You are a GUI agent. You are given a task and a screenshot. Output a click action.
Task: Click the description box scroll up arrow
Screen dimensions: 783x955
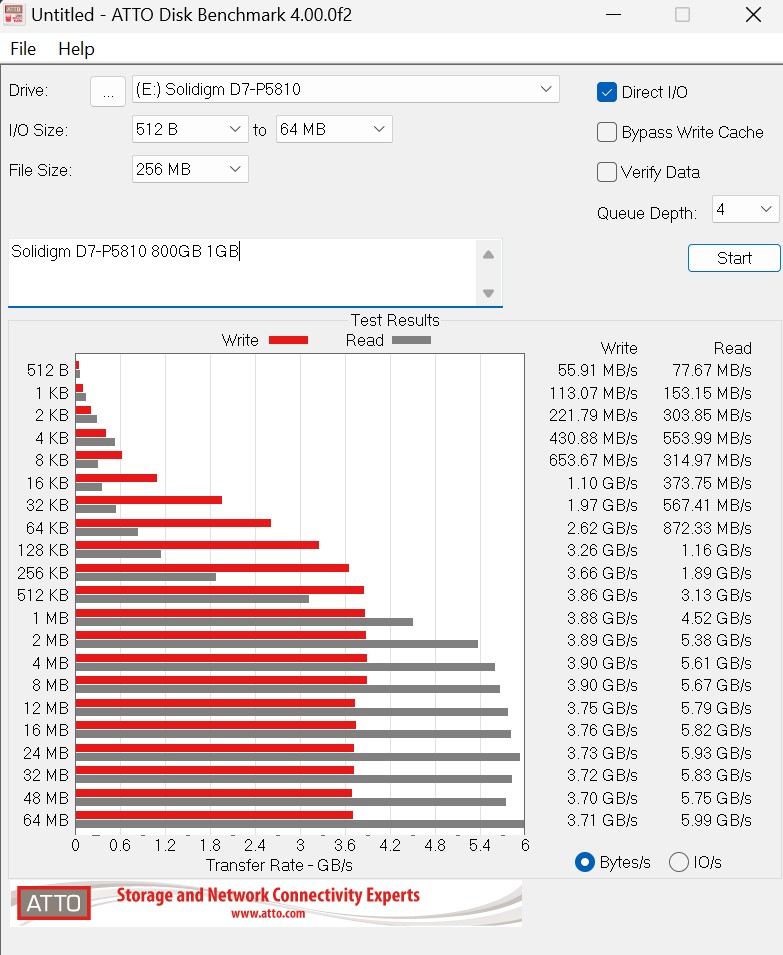[x=488, y=255]
